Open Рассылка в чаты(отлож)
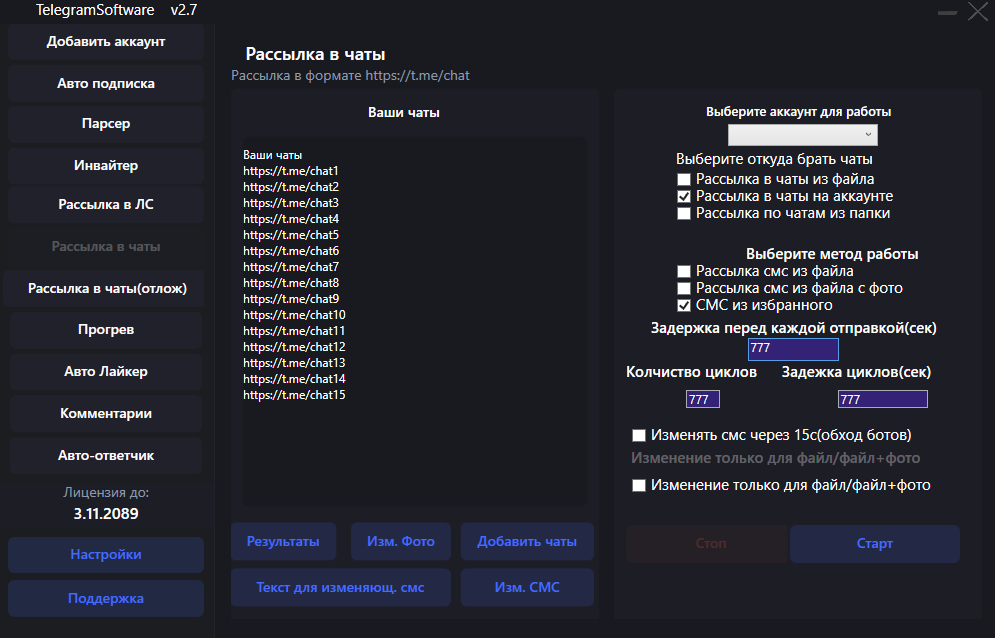This screenshot has width=995, height=638. coord(106,288)
